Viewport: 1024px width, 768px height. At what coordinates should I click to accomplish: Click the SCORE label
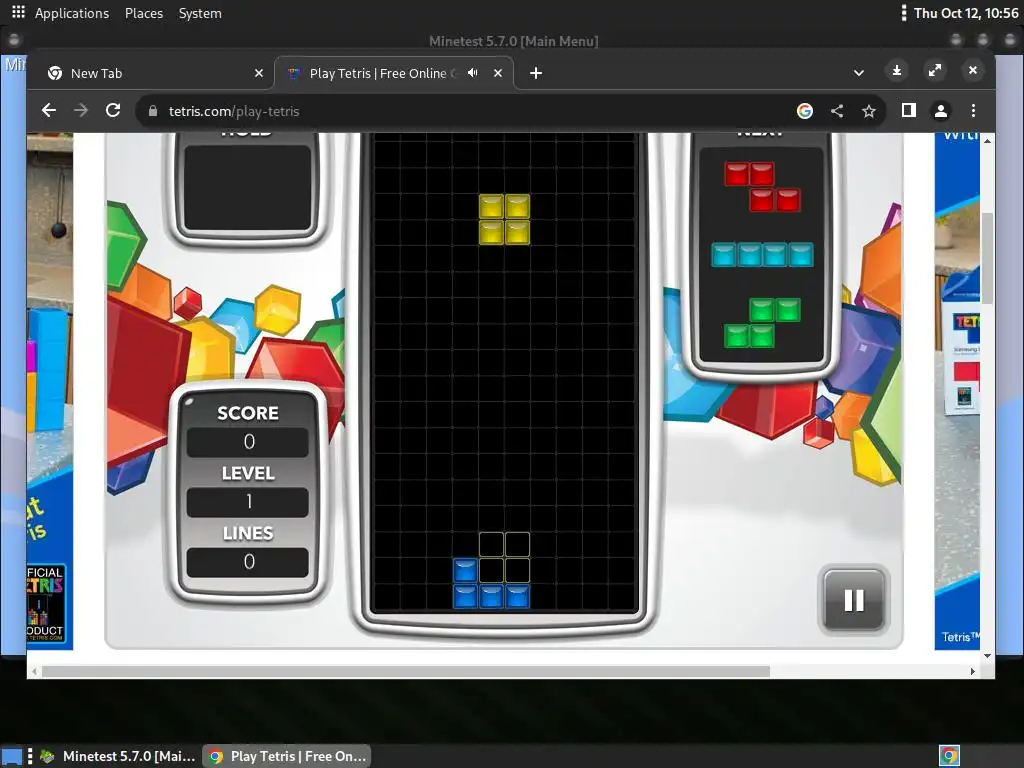(x=248, y=413)
